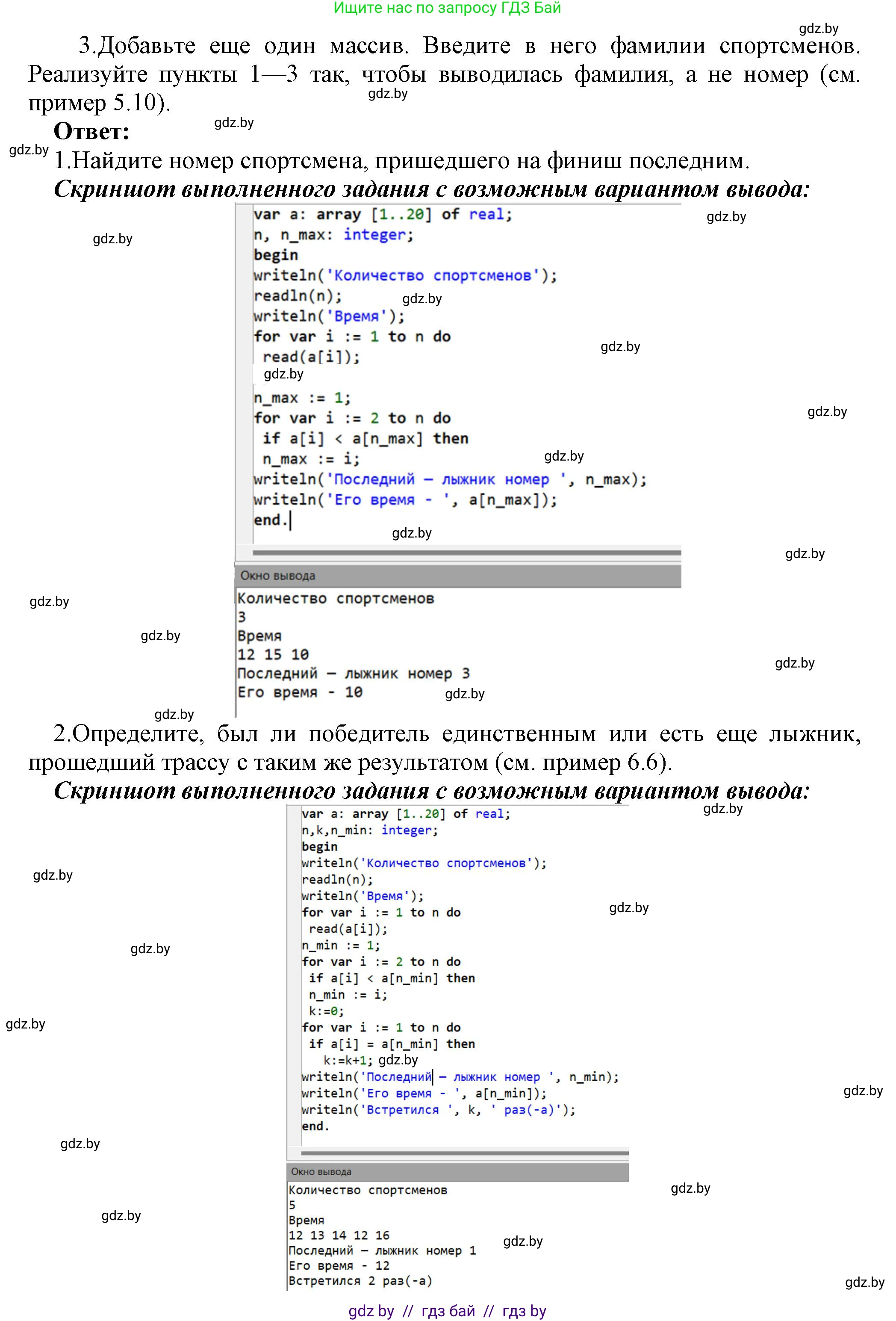Click 'n_max := 1;' line in the first code listing
The image size is (896, 1321).
[x=302, y=398]
